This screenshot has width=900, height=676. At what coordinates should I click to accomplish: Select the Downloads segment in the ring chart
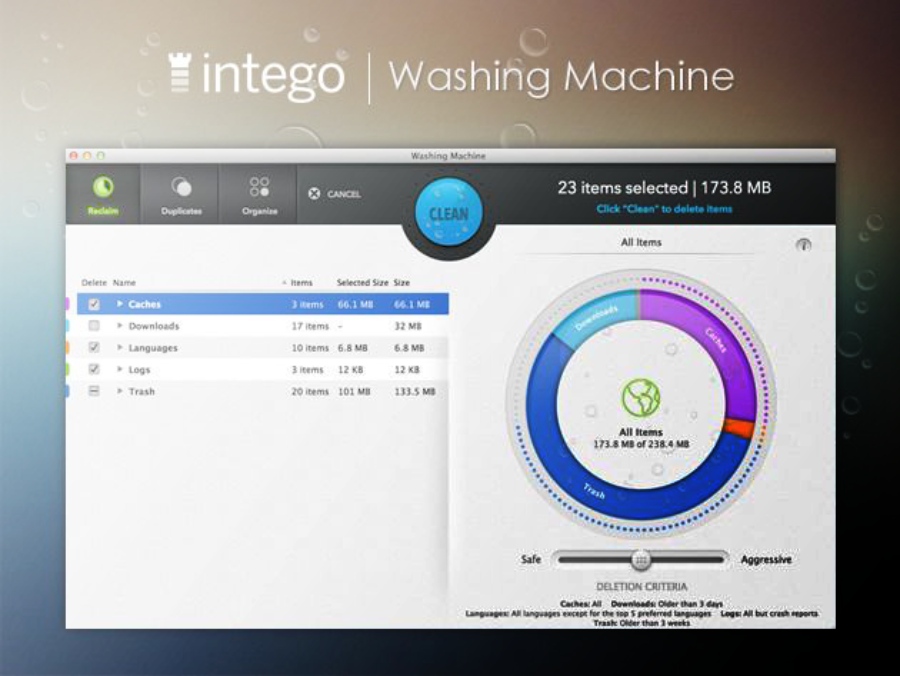(597, 317)
